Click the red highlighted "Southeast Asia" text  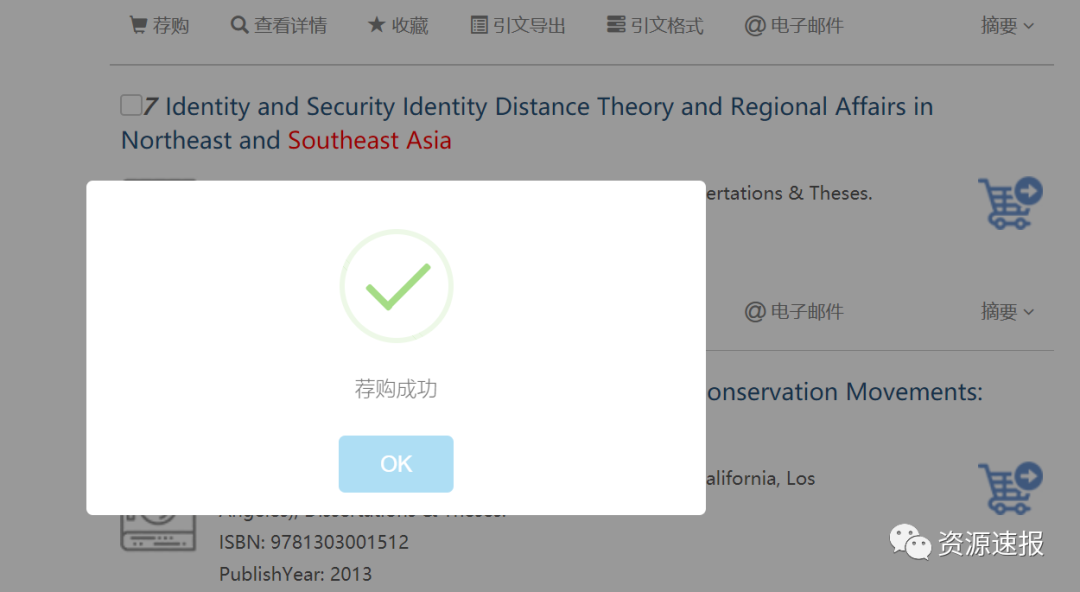pos(369,141)
